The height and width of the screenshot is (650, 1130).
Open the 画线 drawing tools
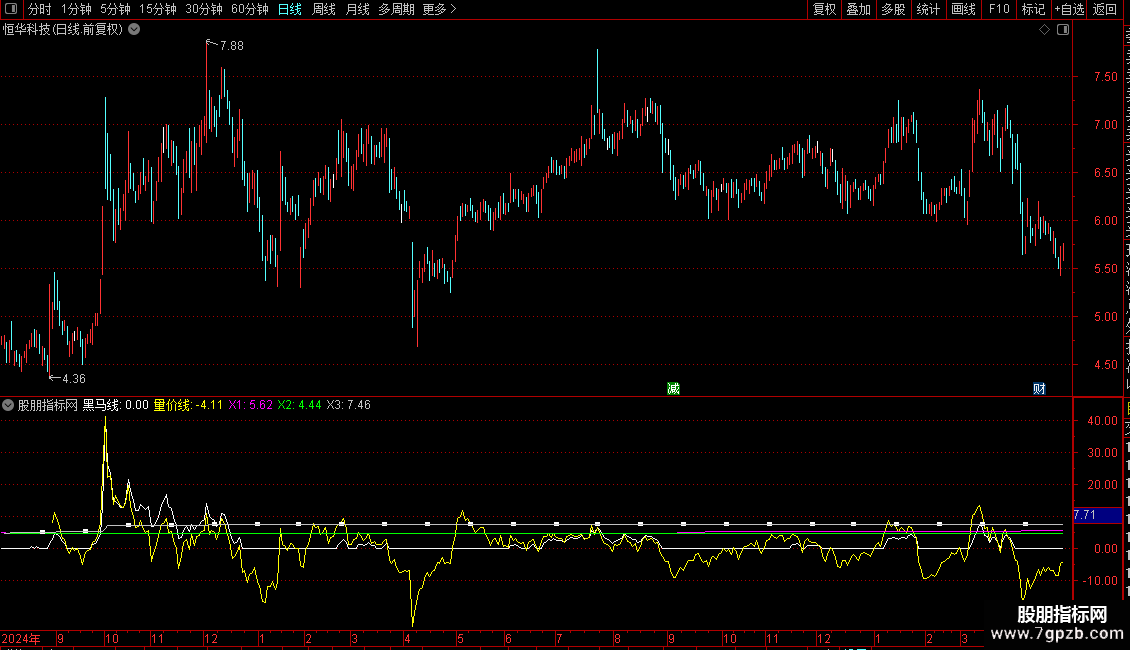click(x=964, y=9)
